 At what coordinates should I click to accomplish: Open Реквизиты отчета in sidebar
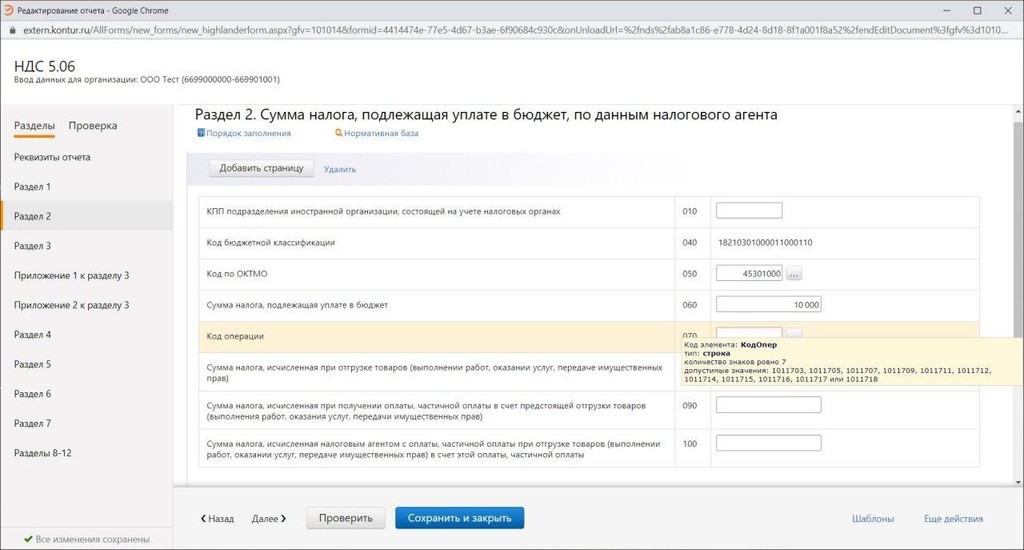point(52,158)
